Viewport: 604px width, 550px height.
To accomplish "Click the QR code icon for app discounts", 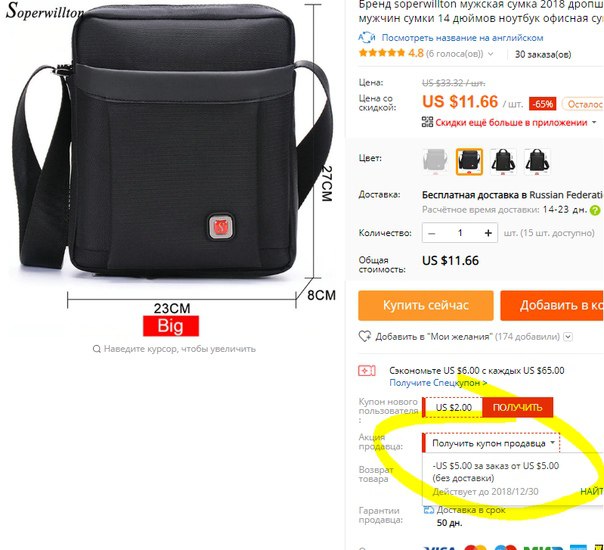I will coord(427,122).
